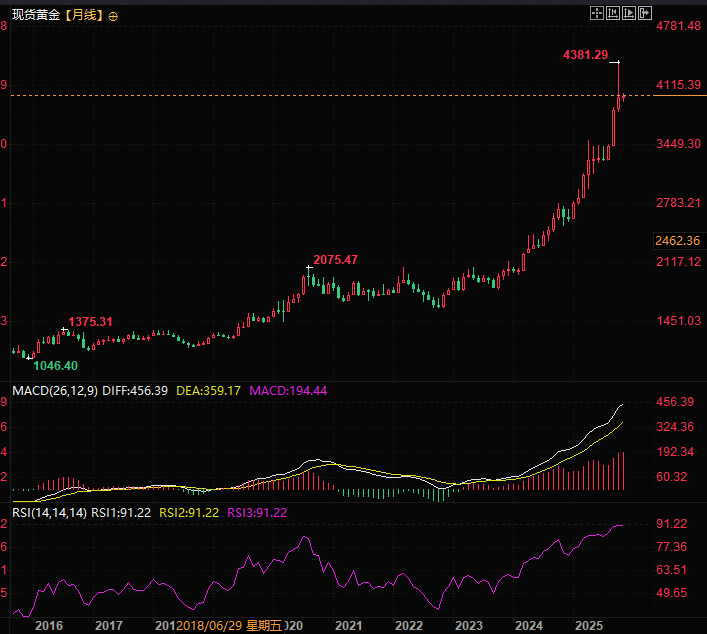Click the 2075.47 peak marker
This screenshot has height=634, width=707.
pos(335,259)
